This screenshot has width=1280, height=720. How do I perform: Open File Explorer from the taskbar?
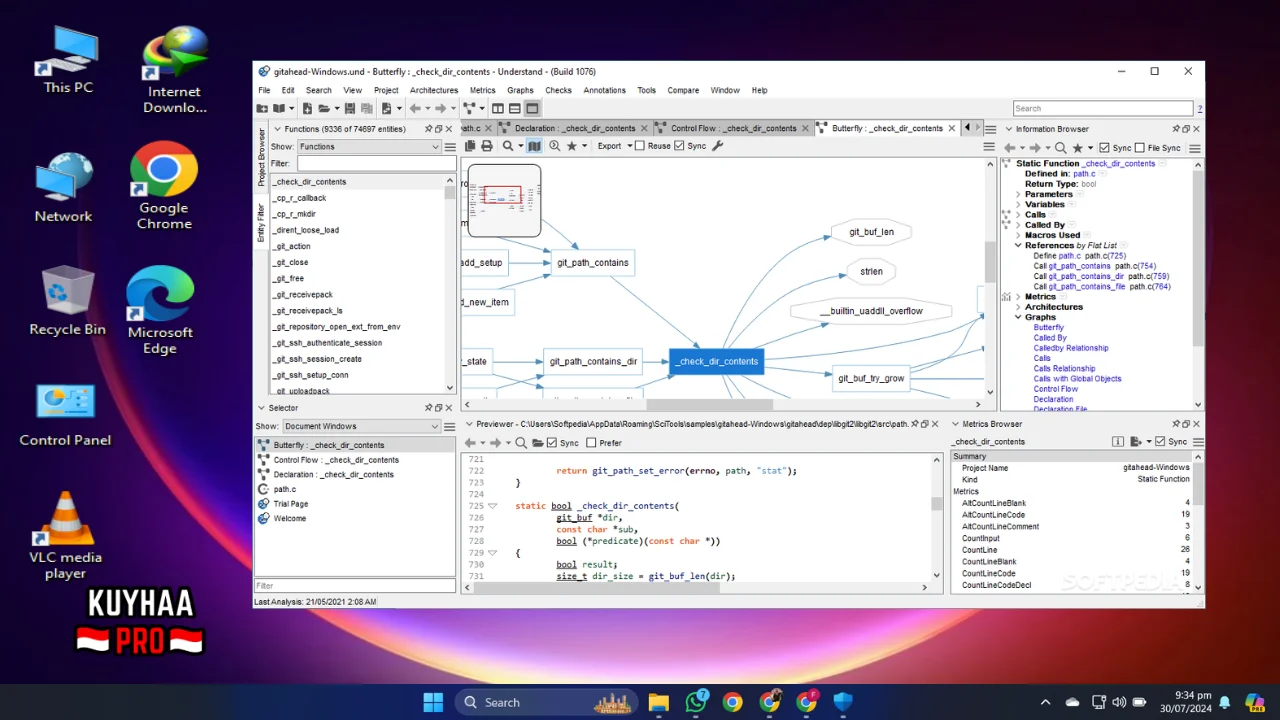point(658,702)
